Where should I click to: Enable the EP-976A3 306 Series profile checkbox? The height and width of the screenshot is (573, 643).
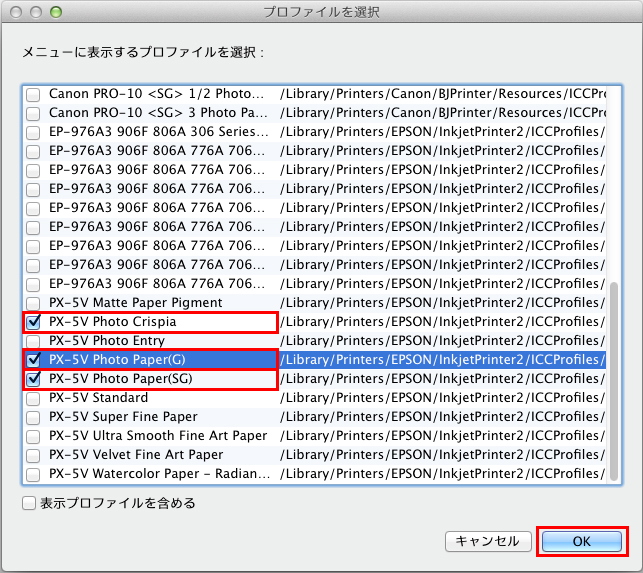point(33,132)
